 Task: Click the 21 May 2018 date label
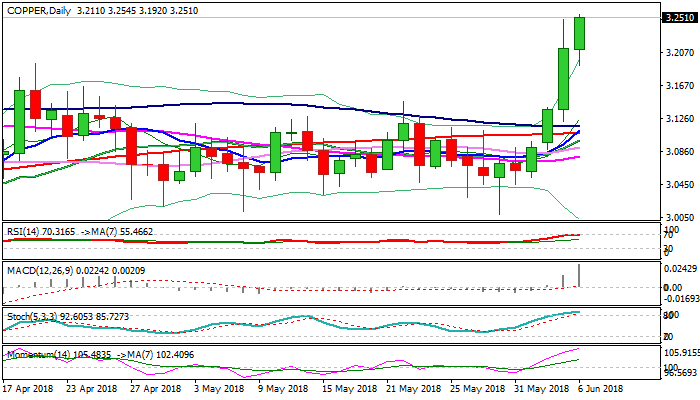(x=415, y=387)
